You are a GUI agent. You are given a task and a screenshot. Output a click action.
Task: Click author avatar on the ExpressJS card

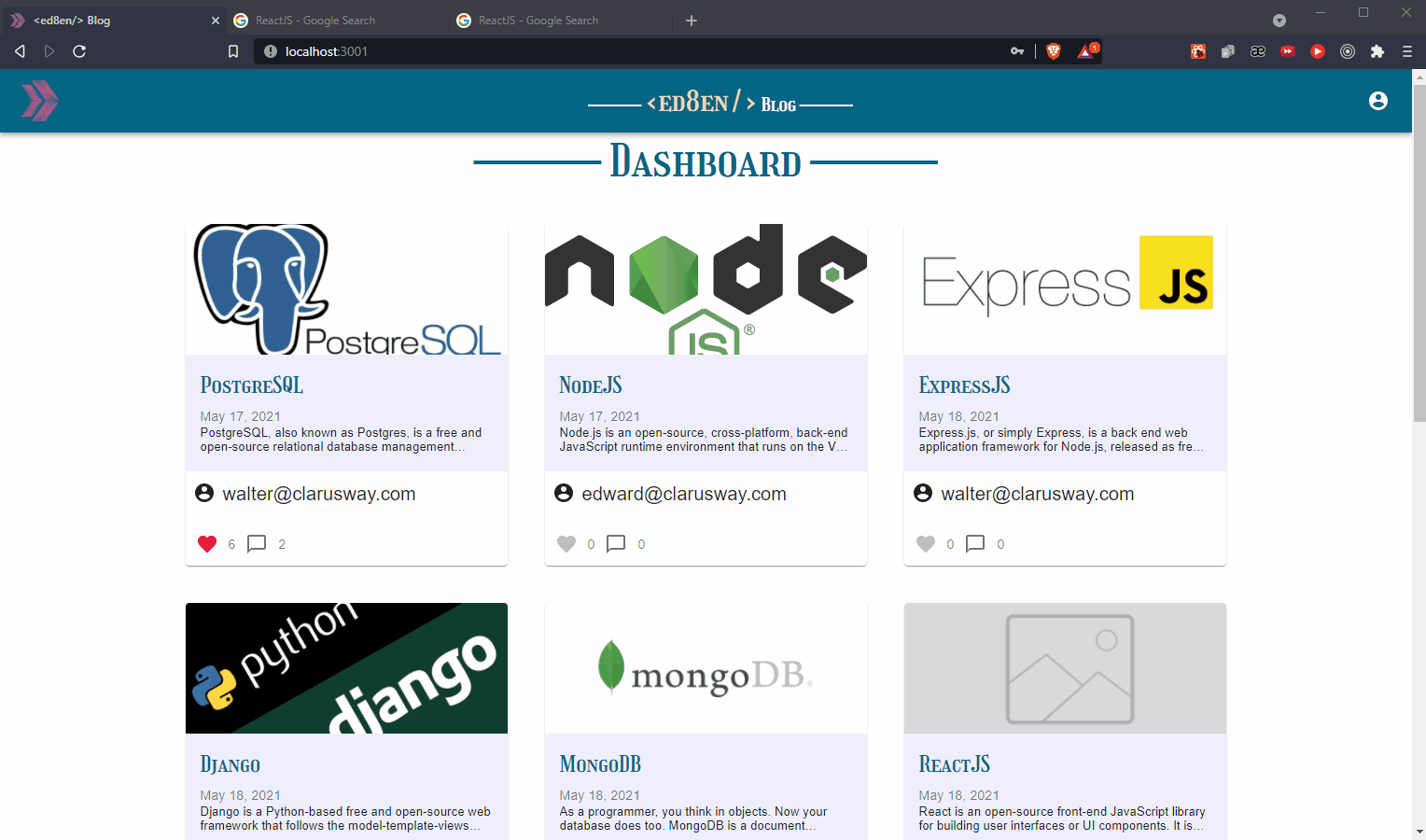(923, 493)
